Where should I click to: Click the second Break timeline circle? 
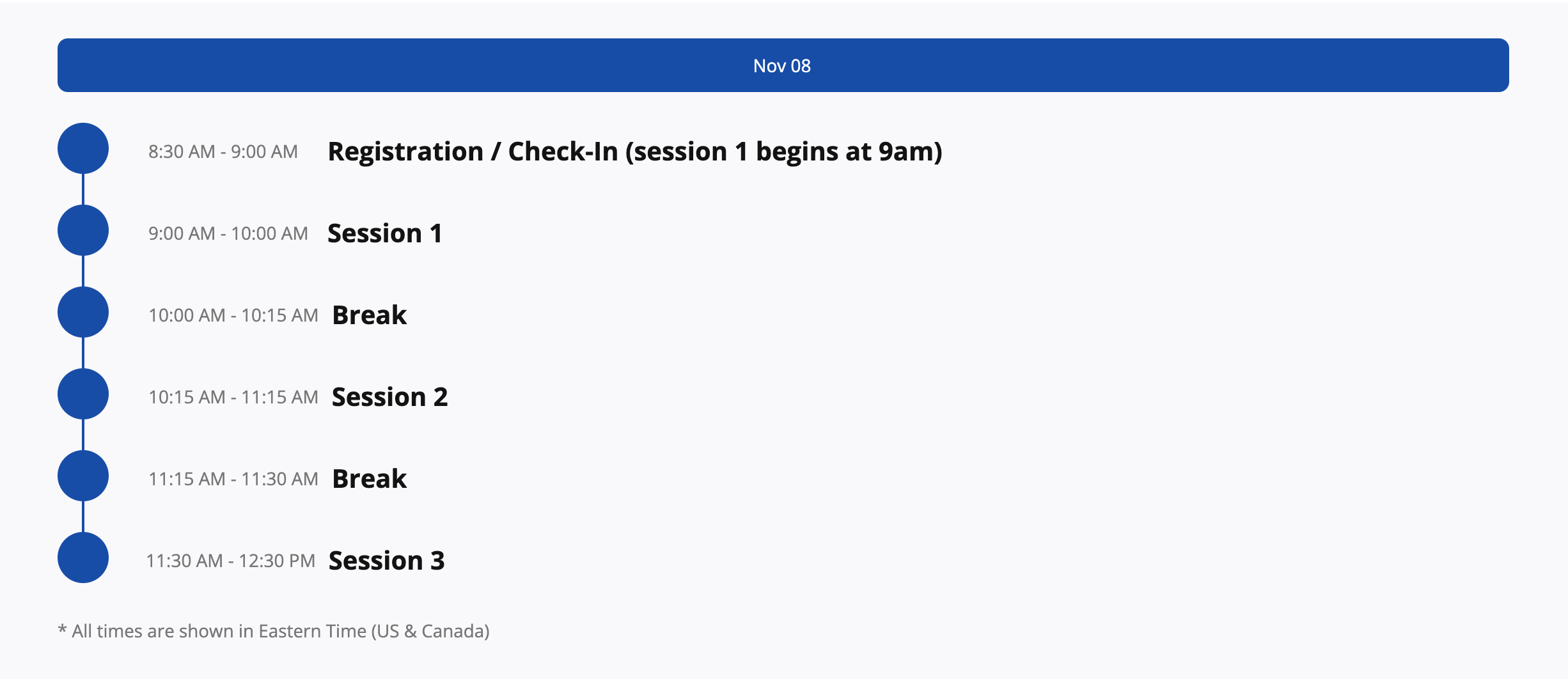83,476
